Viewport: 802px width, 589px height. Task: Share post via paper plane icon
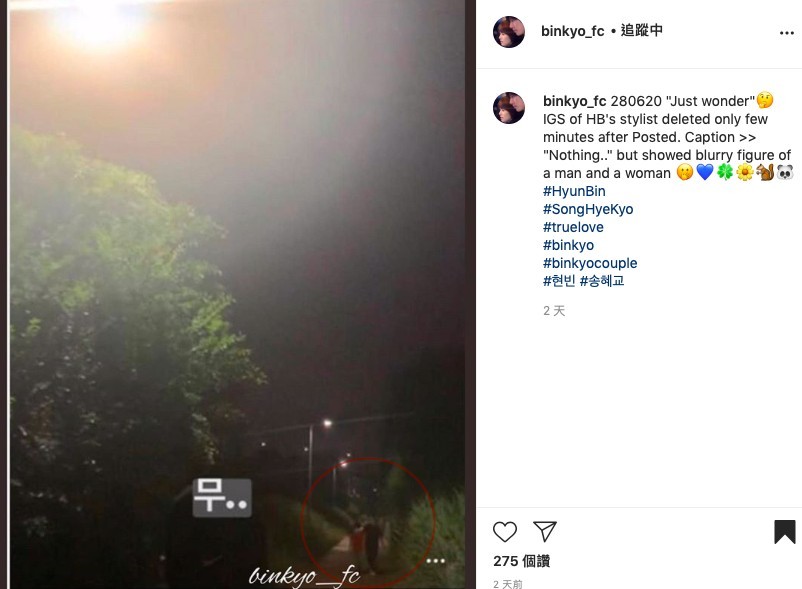pos(545,532)
